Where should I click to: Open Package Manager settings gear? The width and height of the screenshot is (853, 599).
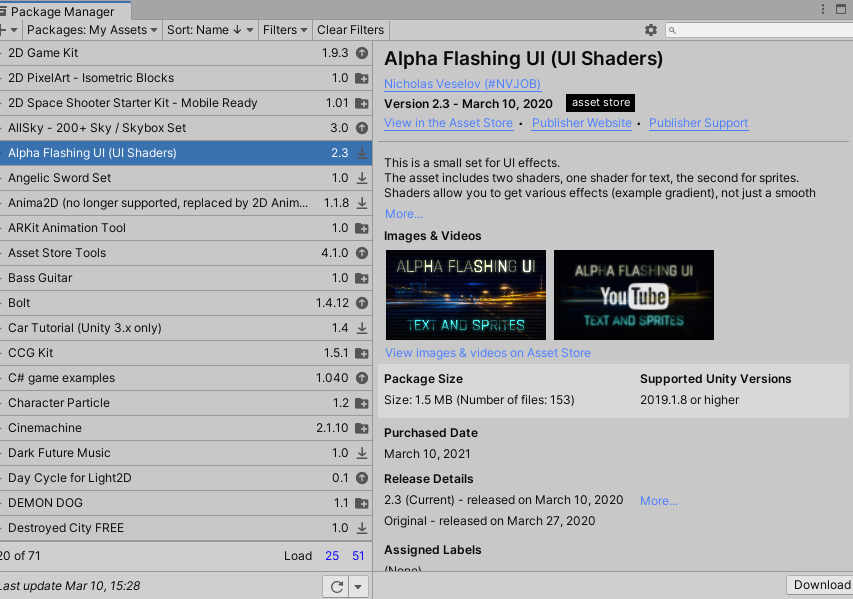pos(651,30)
